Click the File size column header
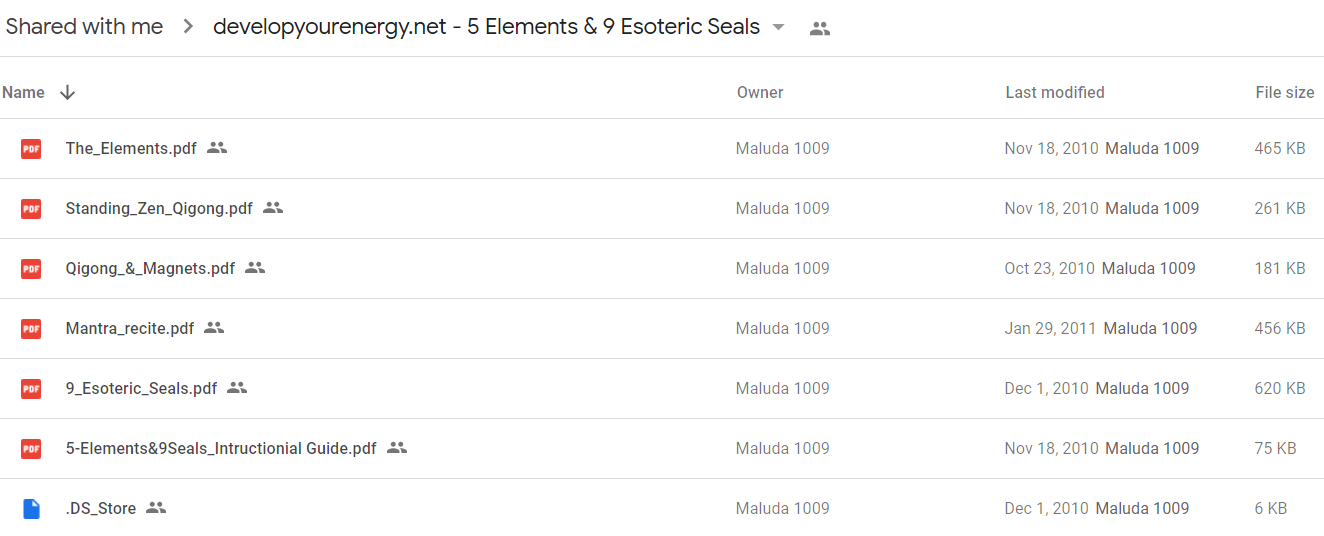Image resolution: width=1324 pixels, height=536 pixels. coord(1285,92)
